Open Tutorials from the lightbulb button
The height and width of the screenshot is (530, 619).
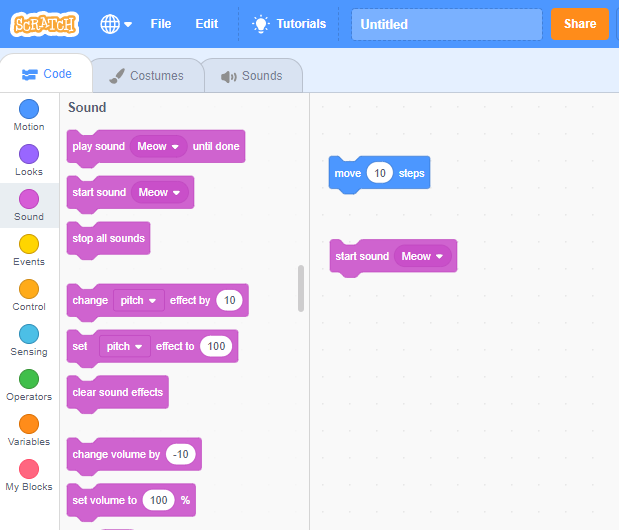[x=289, y=24]
